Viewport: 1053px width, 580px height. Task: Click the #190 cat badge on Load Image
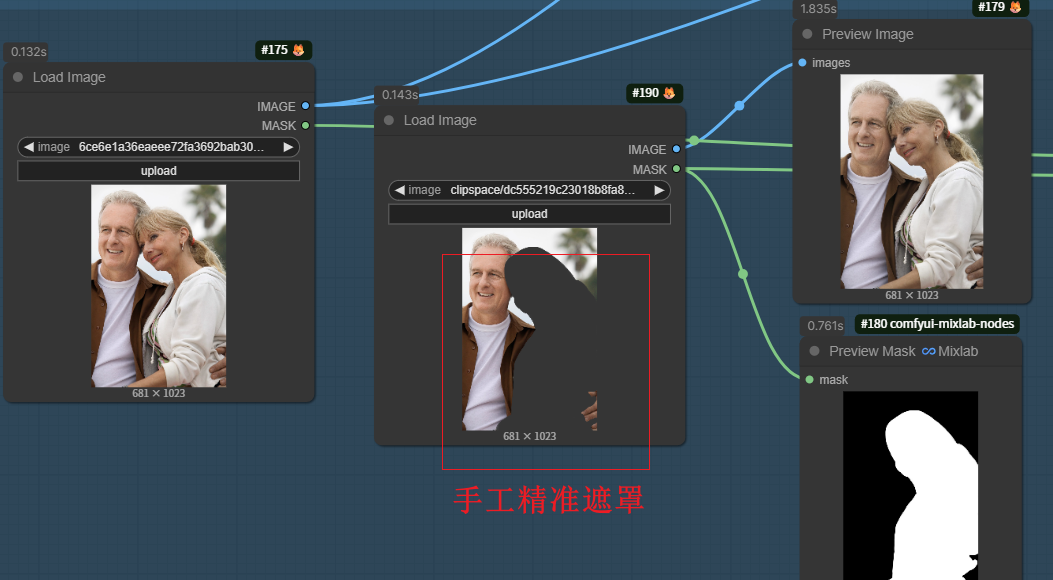653,92
